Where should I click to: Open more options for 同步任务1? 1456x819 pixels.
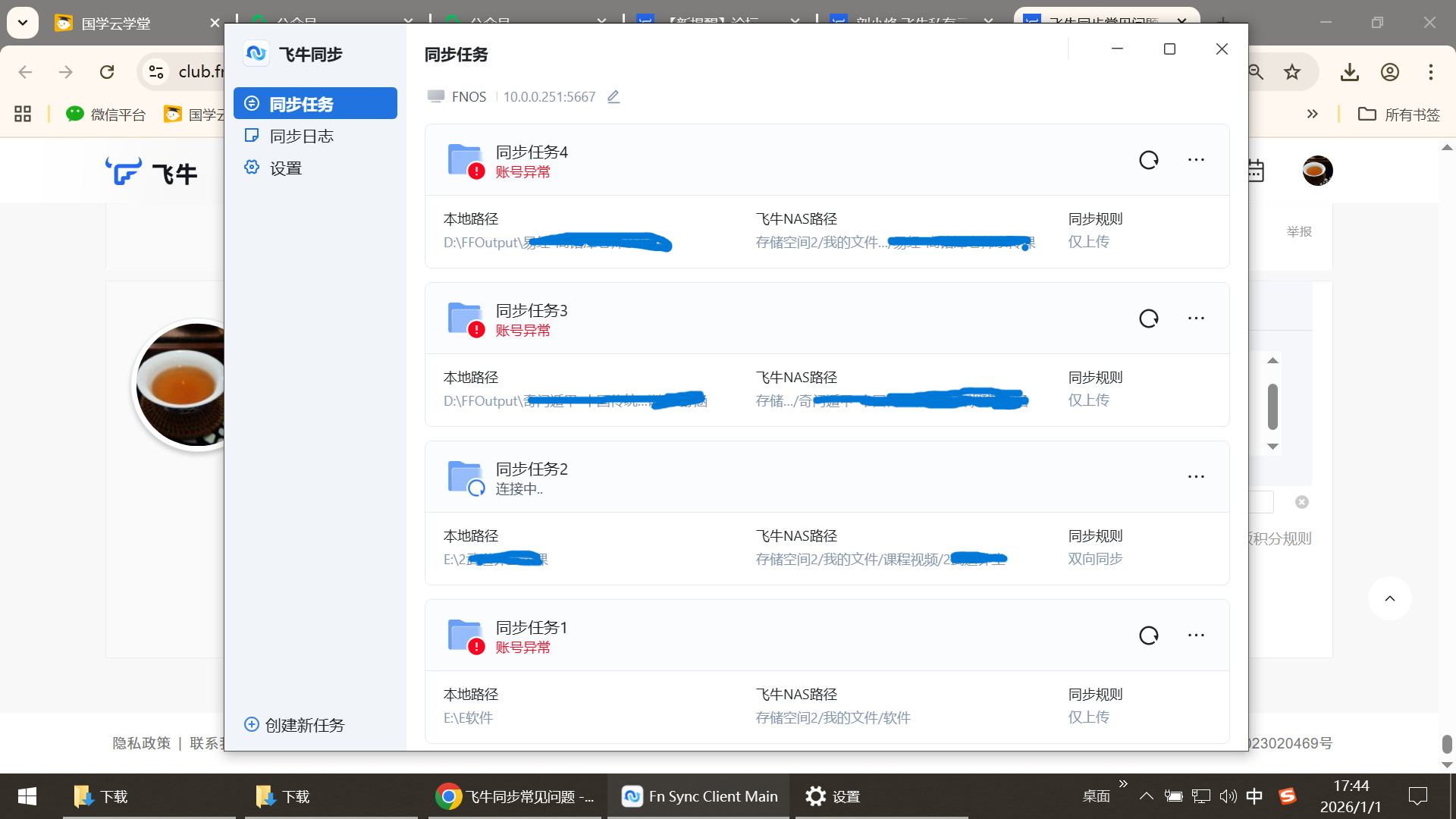point(1196,635)
